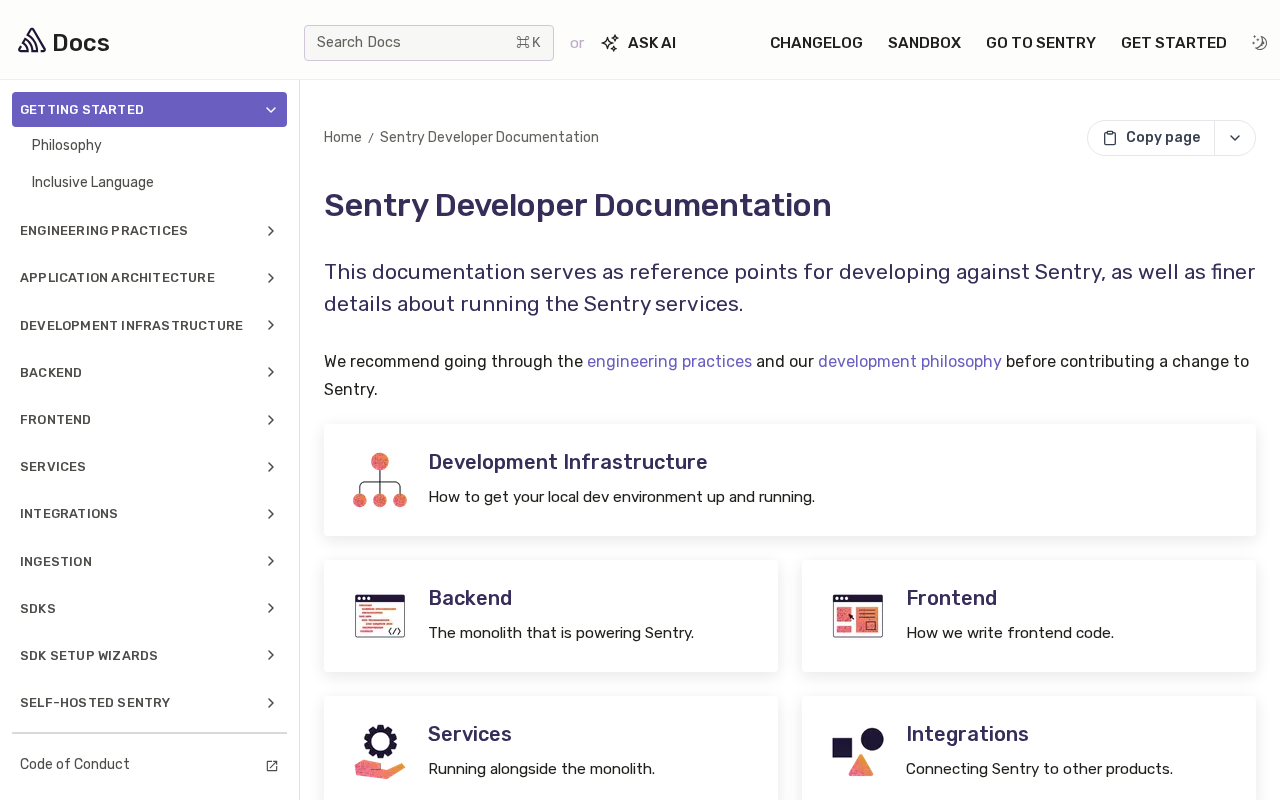1280x800 pixels.
Task: Click the Backend code window icon
Action: (380, 616)
